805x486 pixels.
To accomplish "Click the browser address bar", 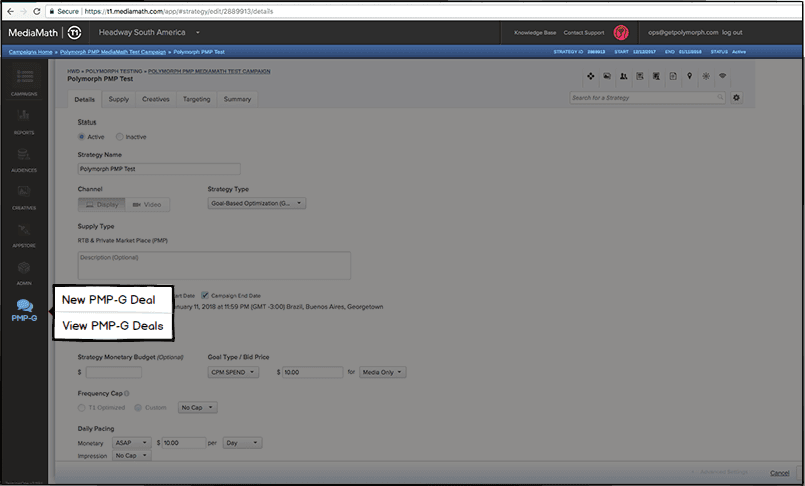I will (423, 11).
